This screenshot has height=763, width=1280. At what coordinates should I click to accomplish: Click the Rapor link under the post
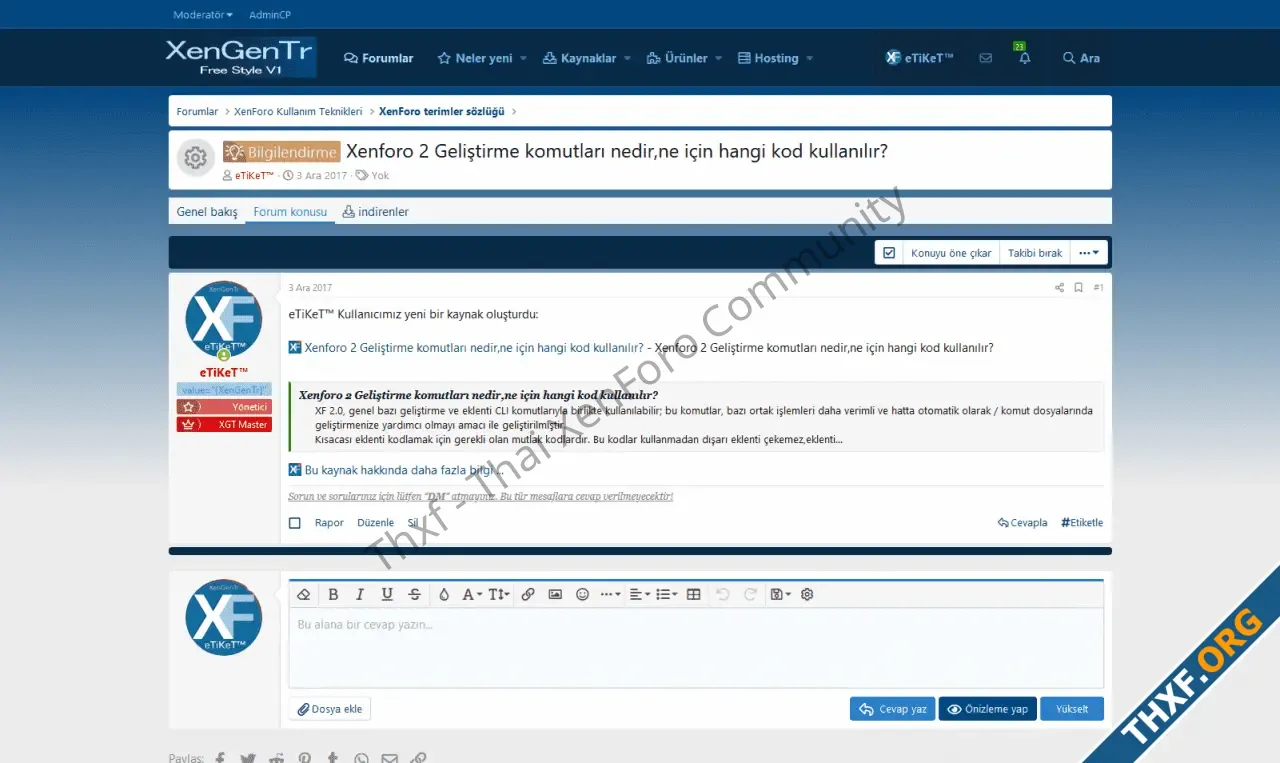click(329, 523)
